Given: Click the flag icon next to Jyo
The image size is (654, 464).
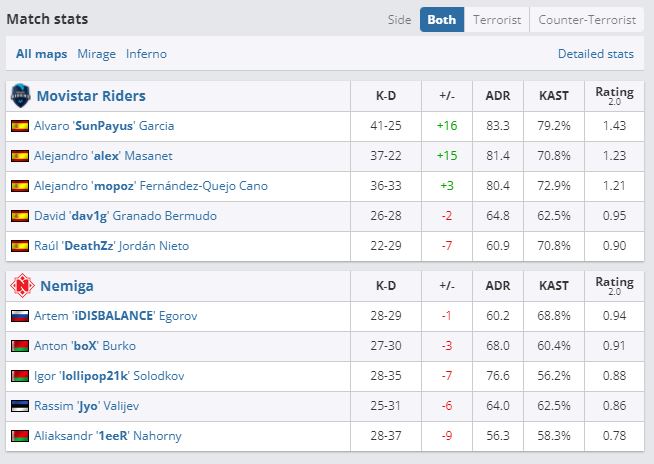Looking at the screenshot, I should pyautogui.click(x=19, y=406).
